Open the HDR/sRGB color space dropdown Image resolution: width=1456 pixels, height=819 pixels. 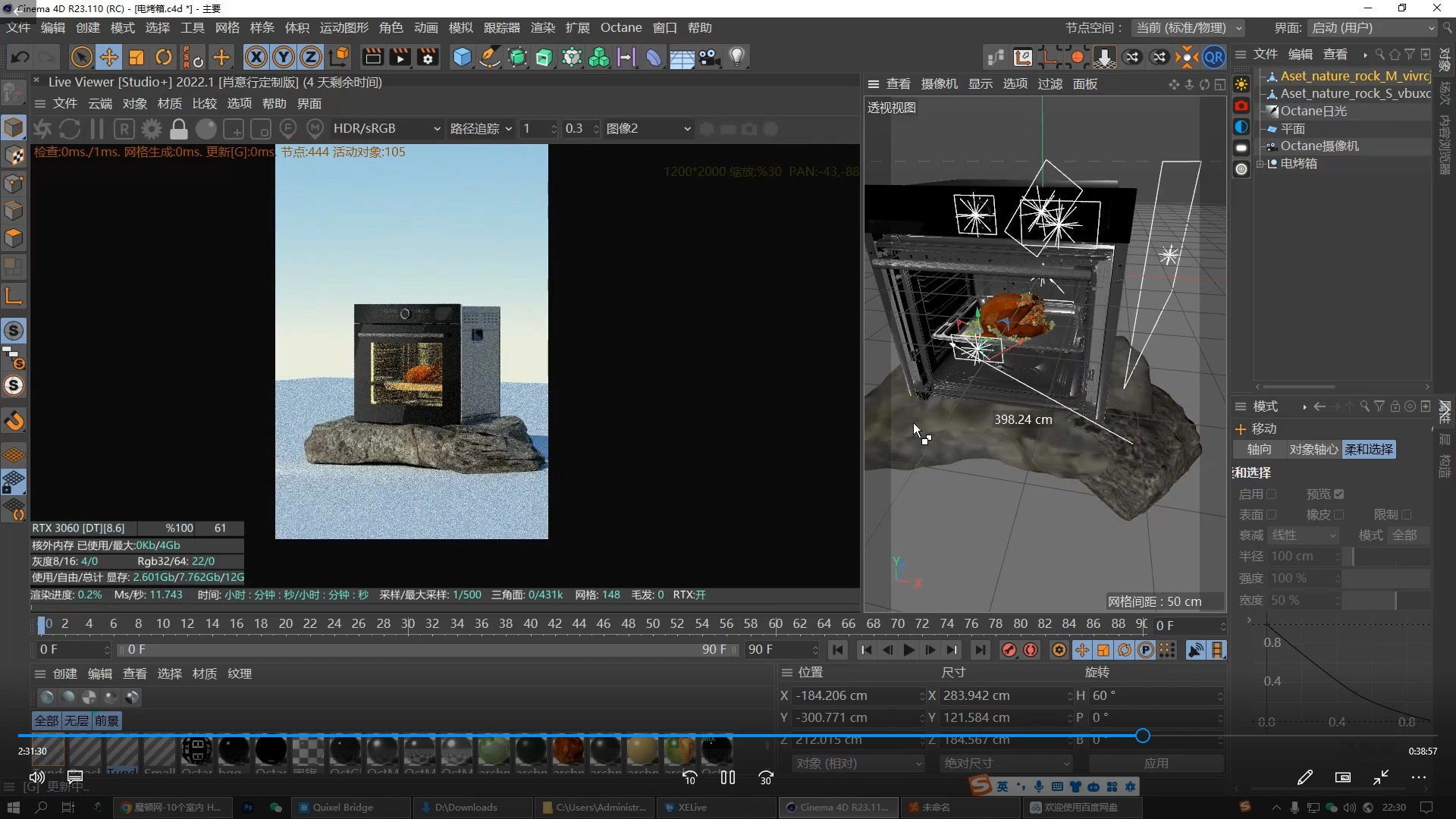tap(387, 129)
